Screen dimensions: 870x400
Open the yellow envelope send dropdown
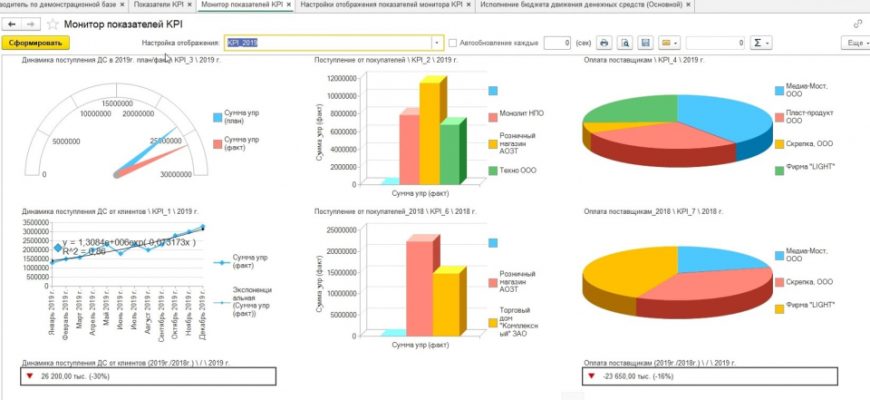tap(670, 44)
